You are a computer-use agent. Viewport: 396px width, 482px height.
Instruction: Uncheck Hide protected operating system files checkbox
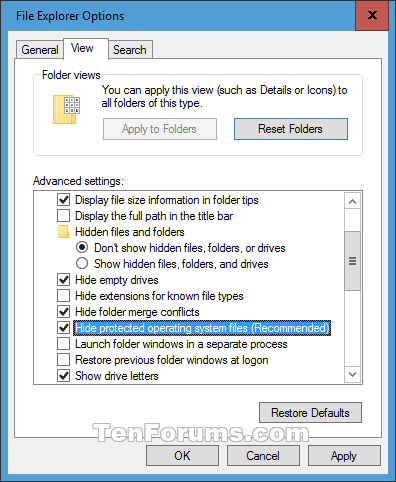click(63, 328)
